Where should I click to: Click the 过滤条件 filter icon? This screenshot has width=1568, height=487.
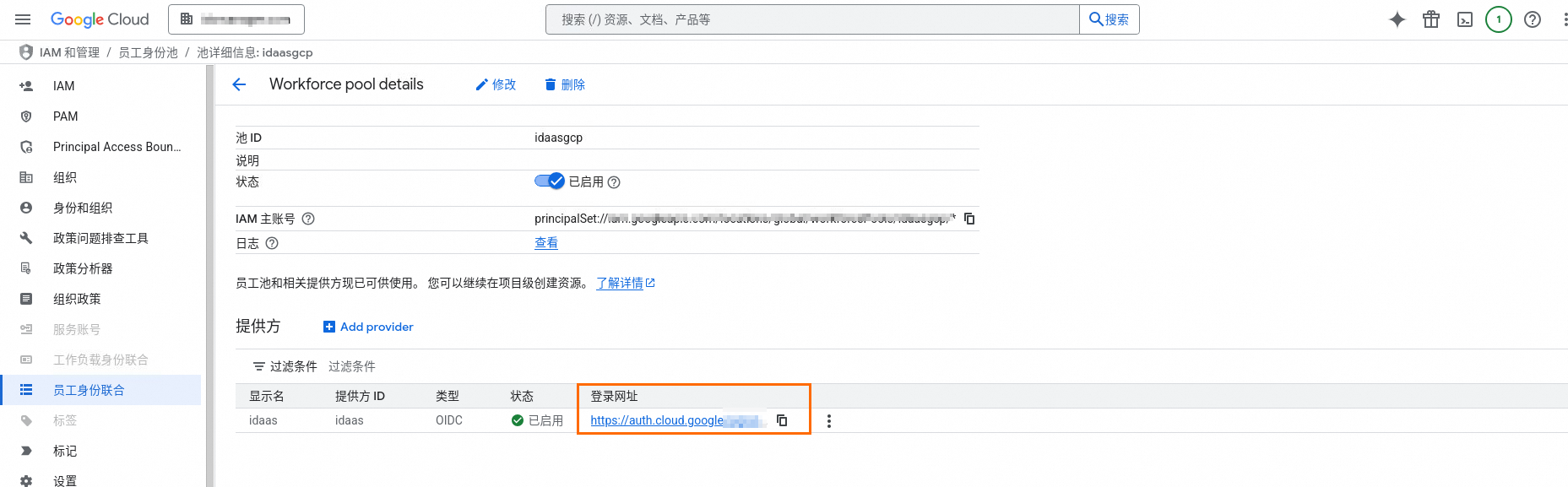tap(259, 366)
